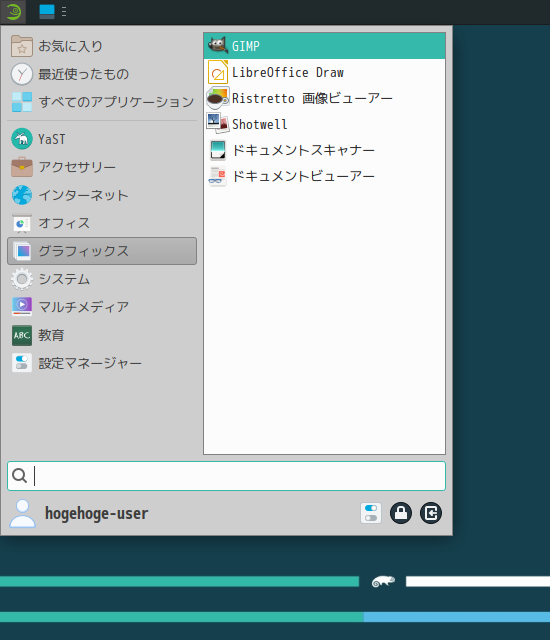This screenshot has height=640, width=550.
Task: Show 最近使ったもの items
Action: tap(102, 74)
